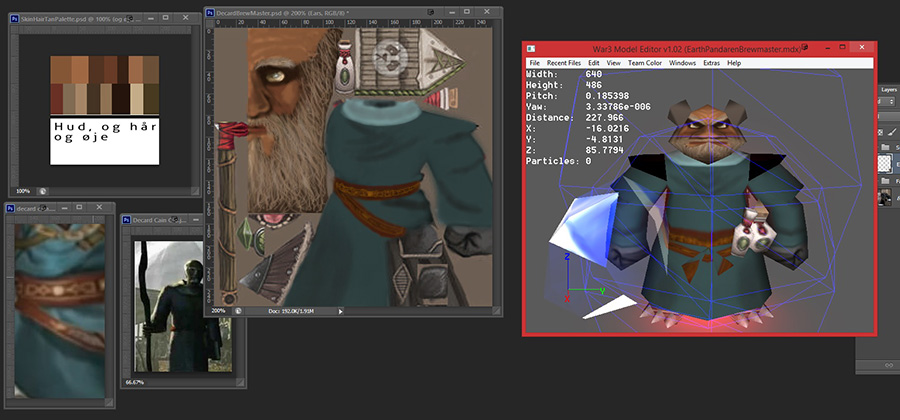Viewport: 900px width, 420px height.
Task: Click the Ps icon of DecardBrewMaster.psd window
Action: 210,12
